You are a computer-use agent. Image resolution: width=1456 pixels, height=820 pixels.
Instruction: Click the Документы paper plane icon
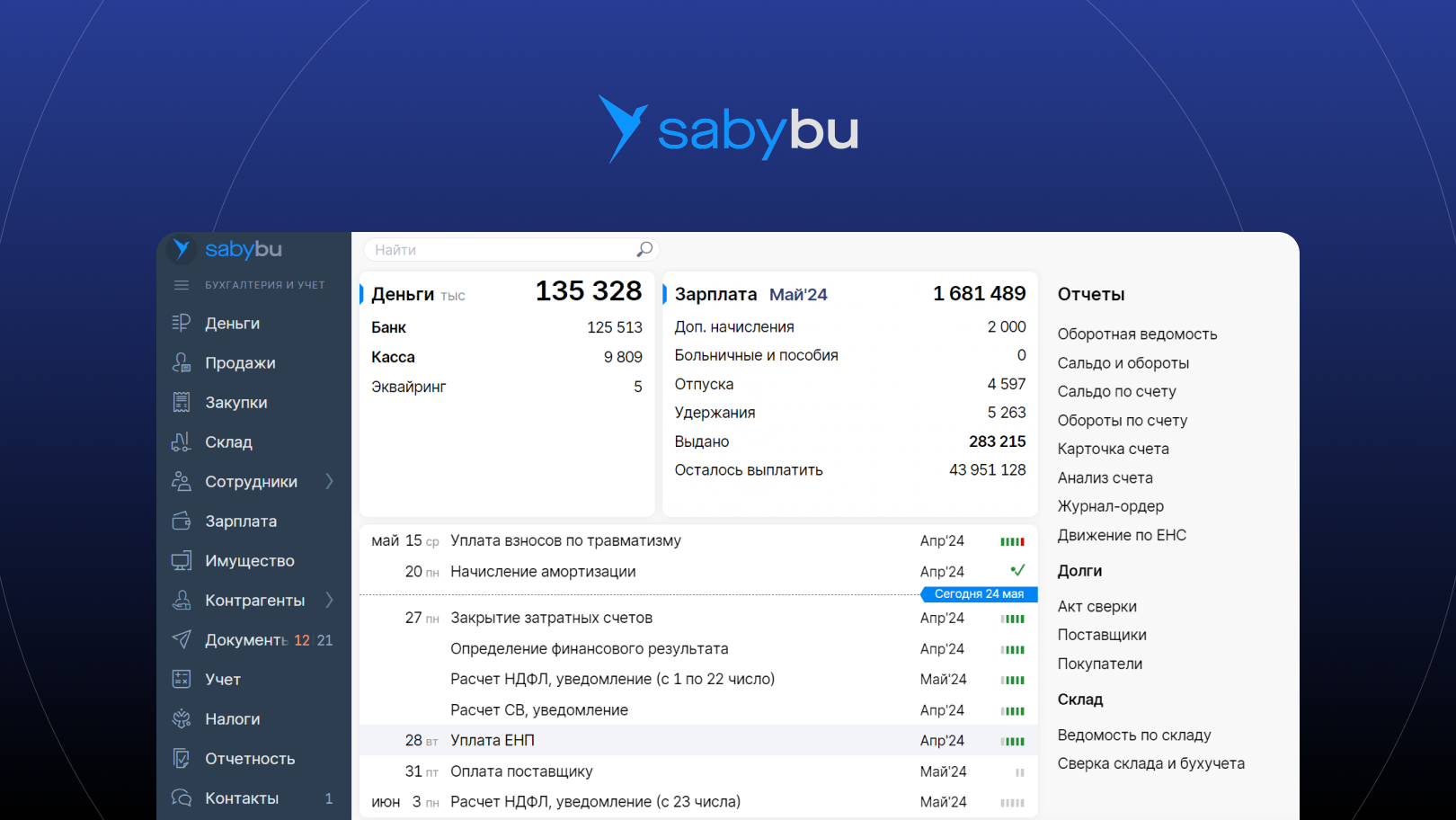pyautogui.click(x=182, y=639)
